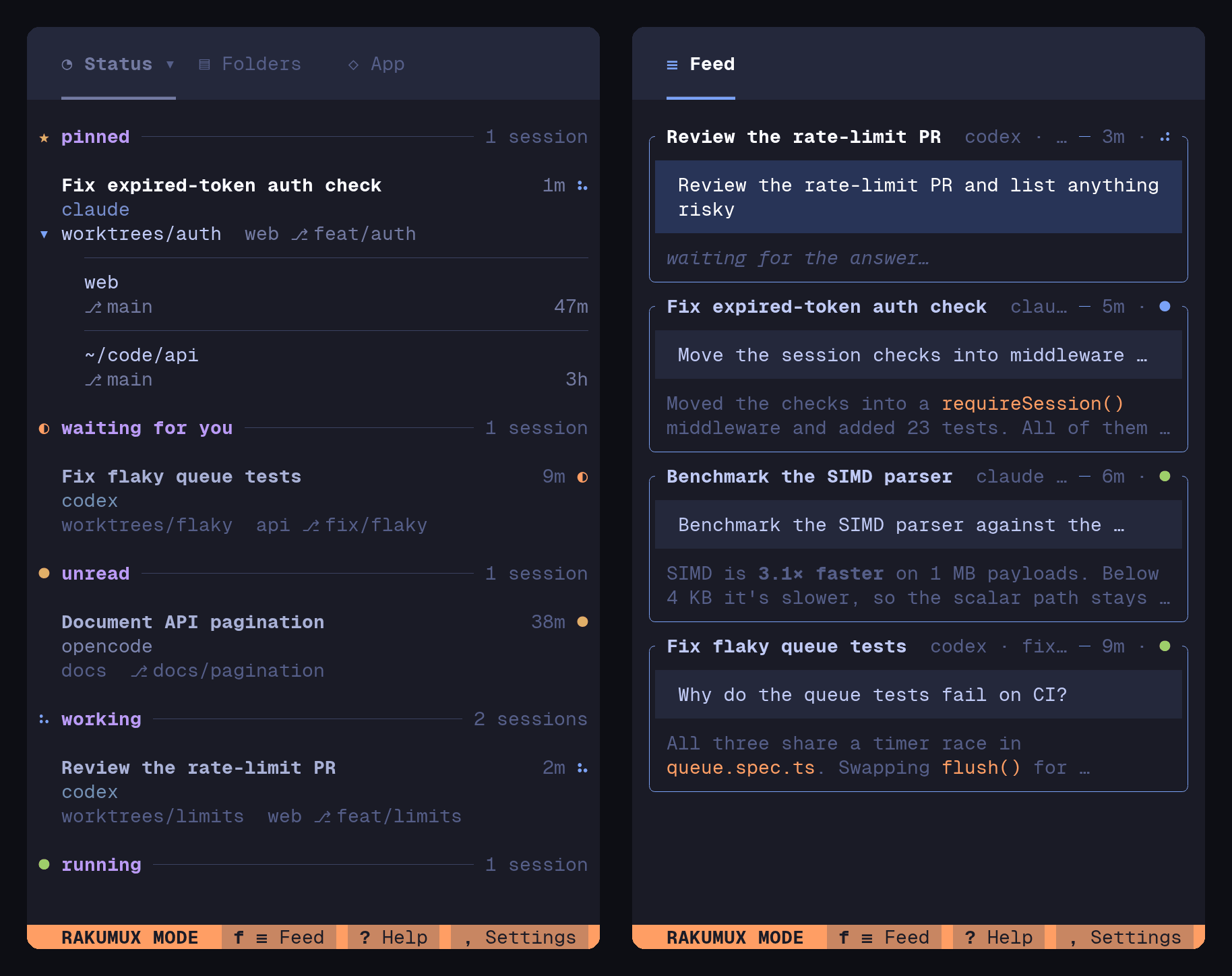The height and width of the screenshot is (976, 1232).
Task: Click 'SIMD is 3.1× faster' response text
Action: [x=919, y=586]
